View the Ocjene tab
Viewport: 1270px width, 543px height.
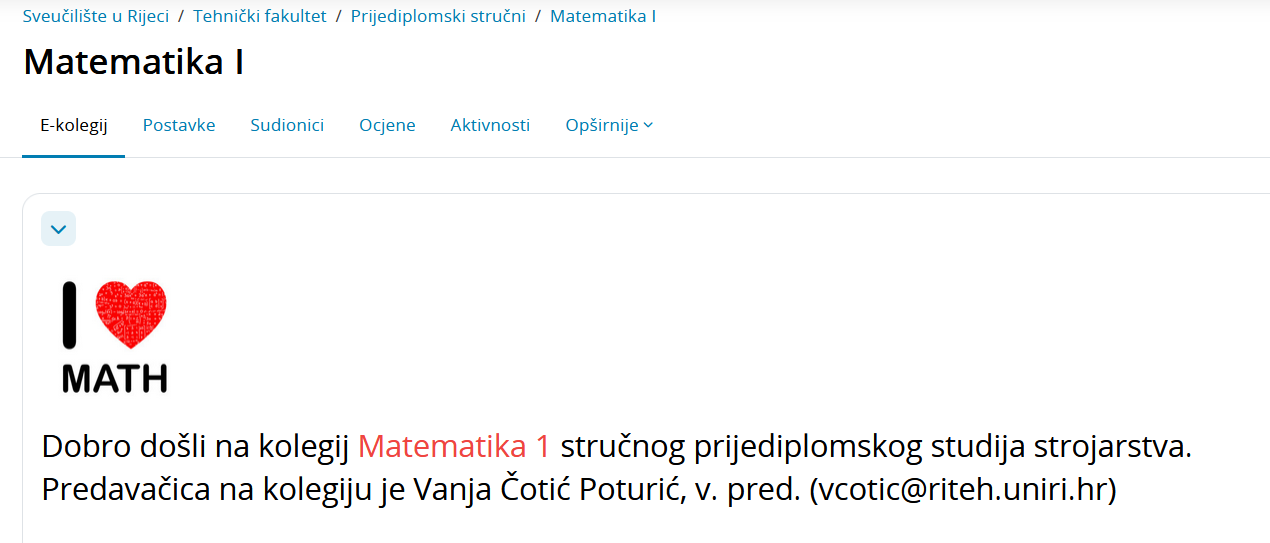click(x=387, y=126)
